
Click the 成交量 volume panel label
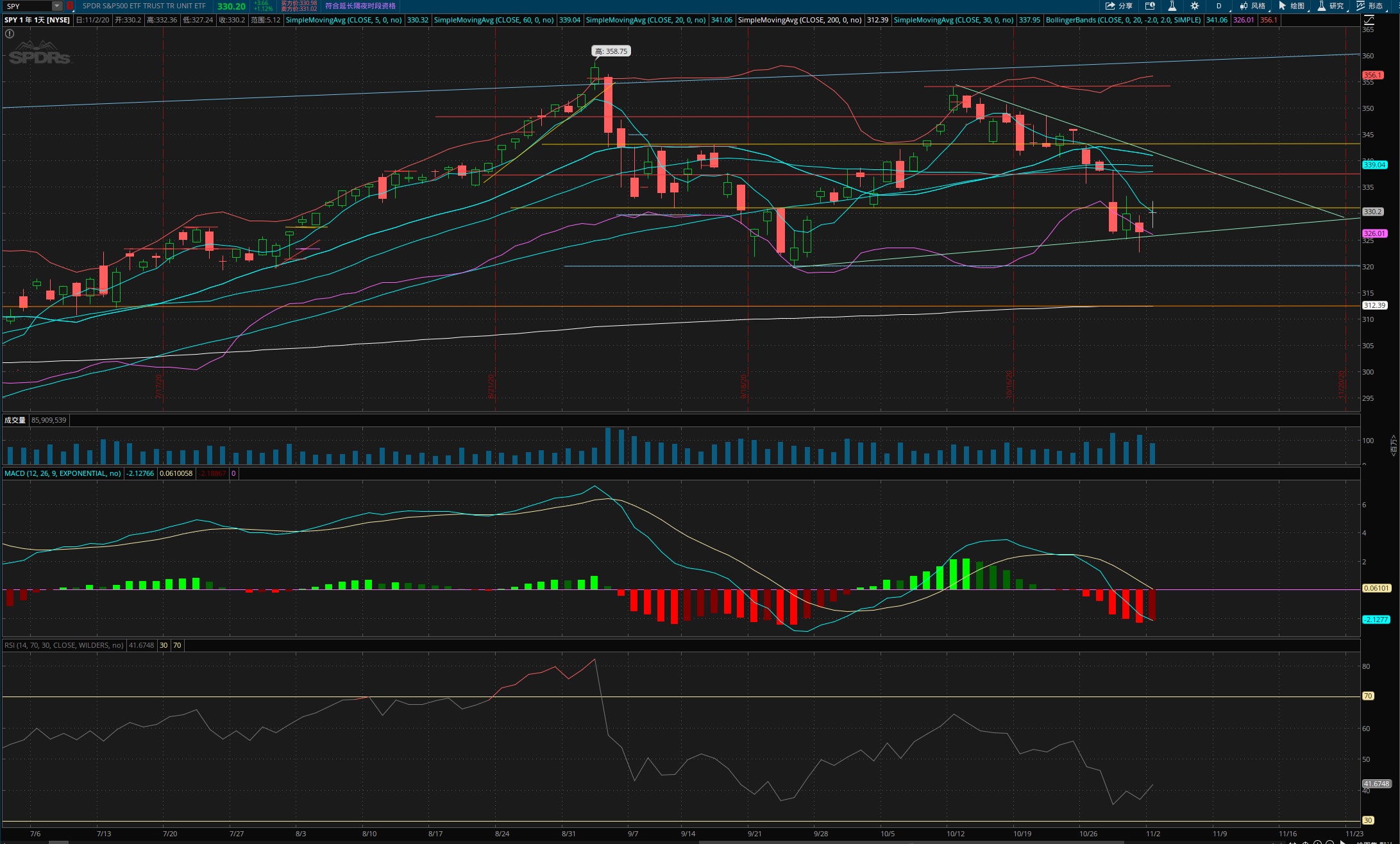pos(15,420)
